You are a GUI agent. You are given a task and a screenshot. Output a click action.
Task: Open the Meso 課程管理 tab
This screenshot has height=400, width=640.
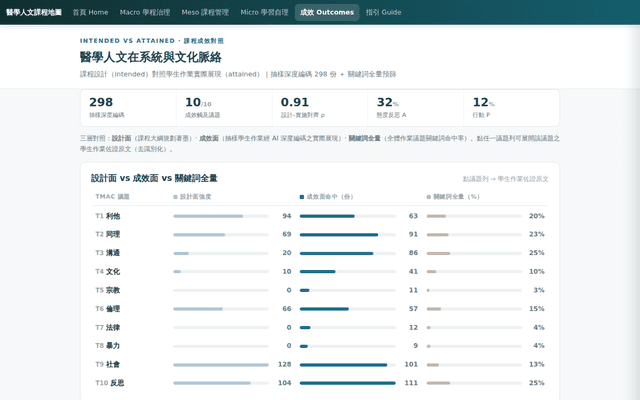(205, 12)
